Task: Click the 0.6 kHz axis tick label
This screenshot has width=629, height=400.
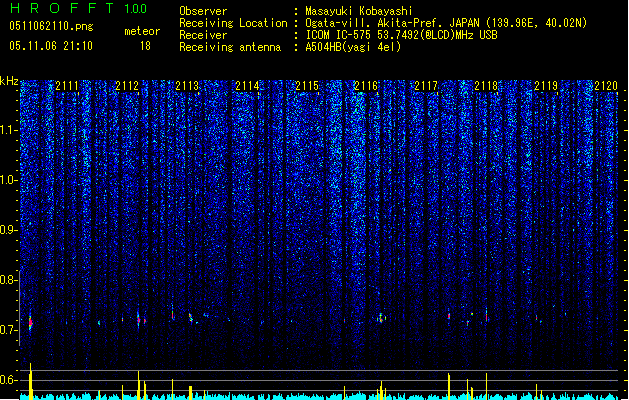Action: click(x=8, y=380)
